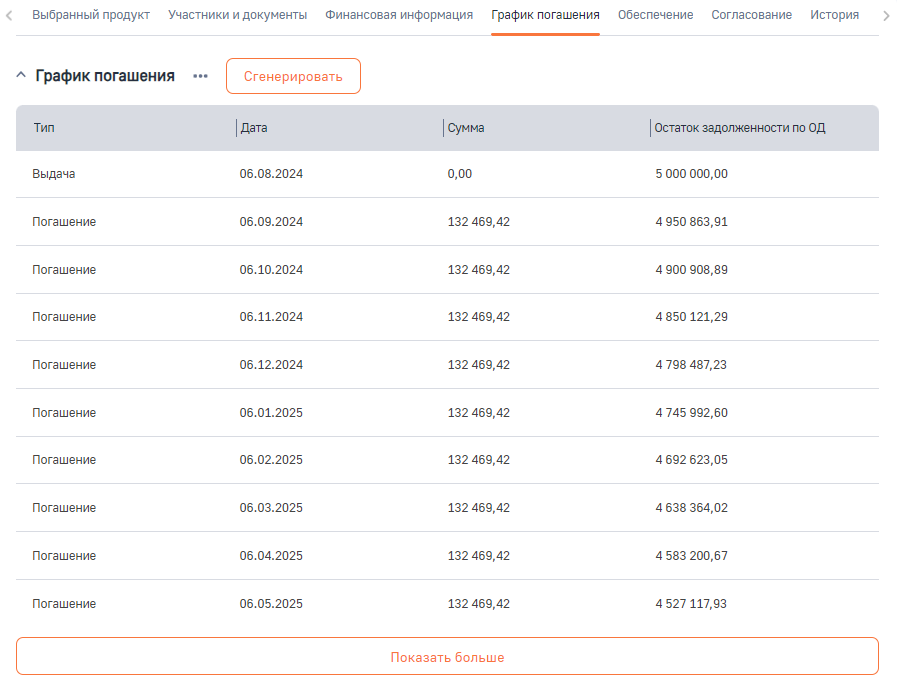
Task: Open the Участники и документы tab
Action: (237, 15)
